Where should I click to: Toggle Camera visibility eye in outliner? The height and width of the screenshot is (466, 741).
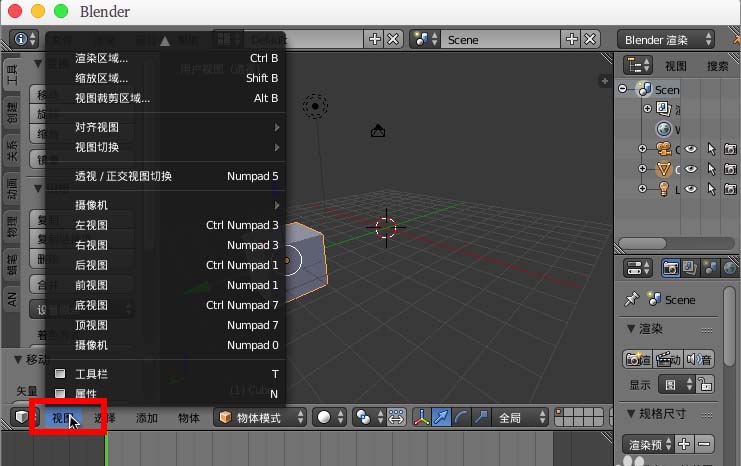pos(691,149)
